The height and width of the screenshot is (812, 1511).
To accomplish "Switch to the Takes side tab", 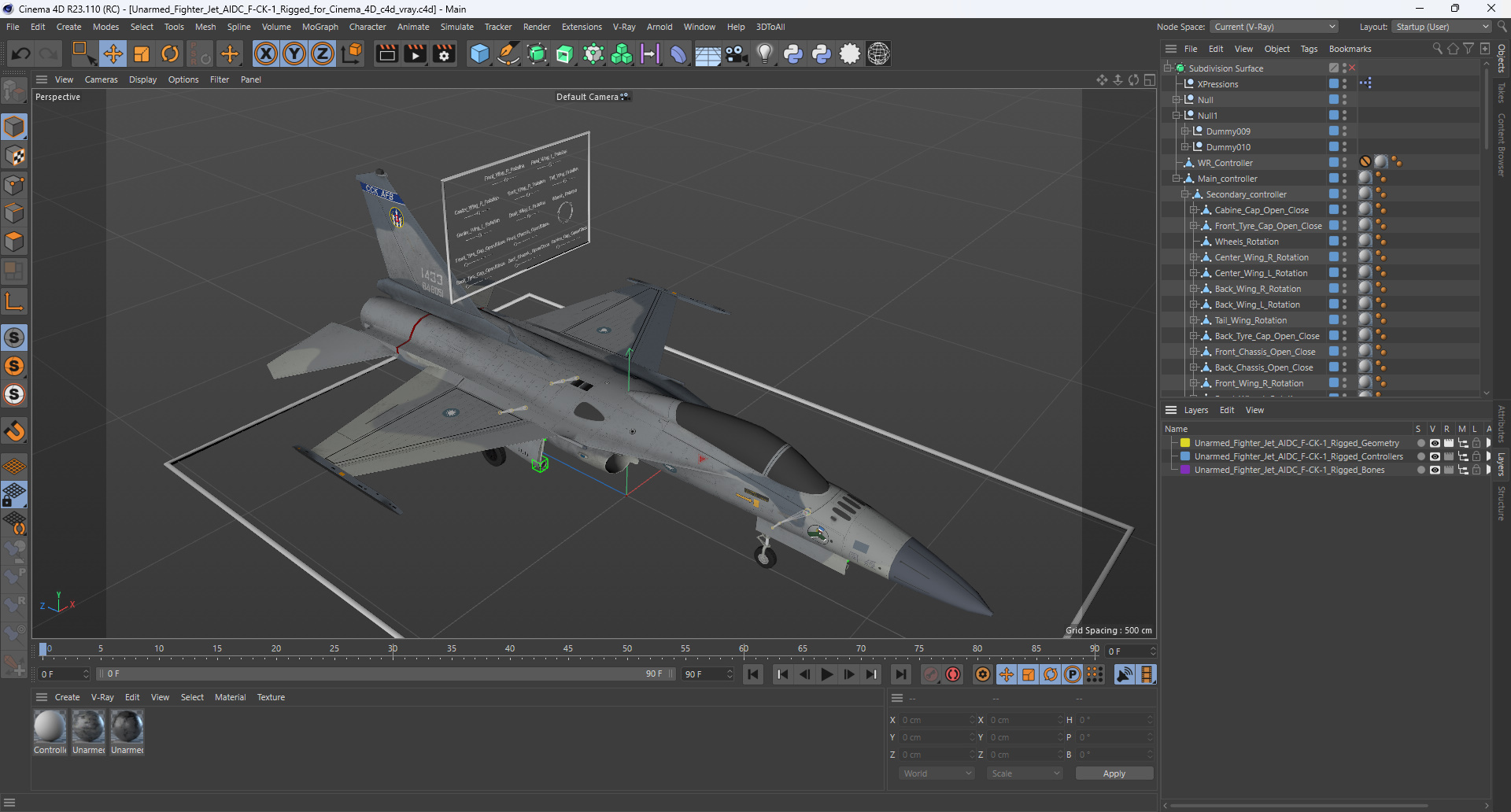I will (1502, 93).
